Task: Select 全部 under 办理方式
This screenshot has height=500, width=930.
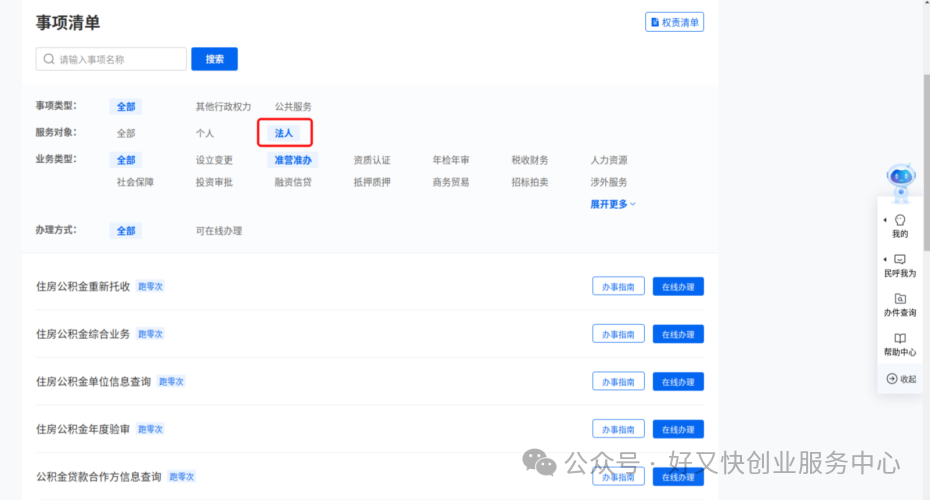Action: tap(126, 231)
